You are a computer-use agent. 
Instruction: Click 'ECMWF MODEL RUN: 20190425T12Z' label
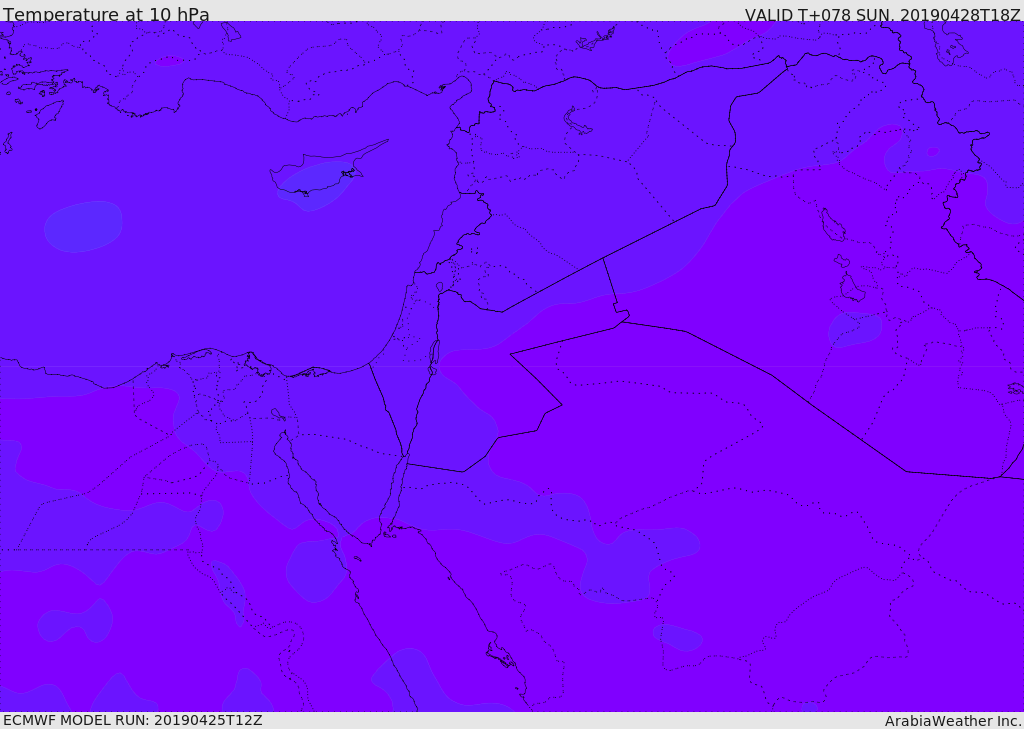(133, 720)
